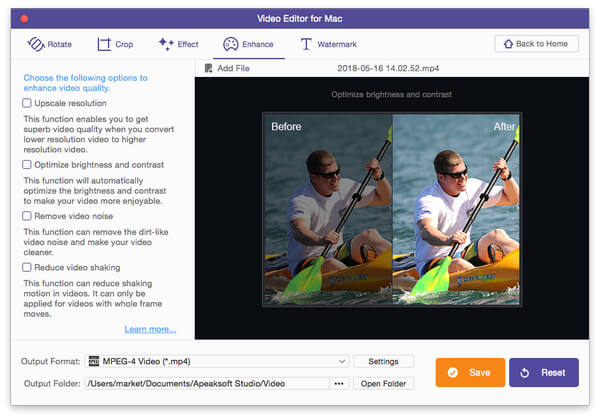Image resolution: width=600 pixels, height=419 pixels.
Task: Click the Open Folder button
Action: [383, 383]
